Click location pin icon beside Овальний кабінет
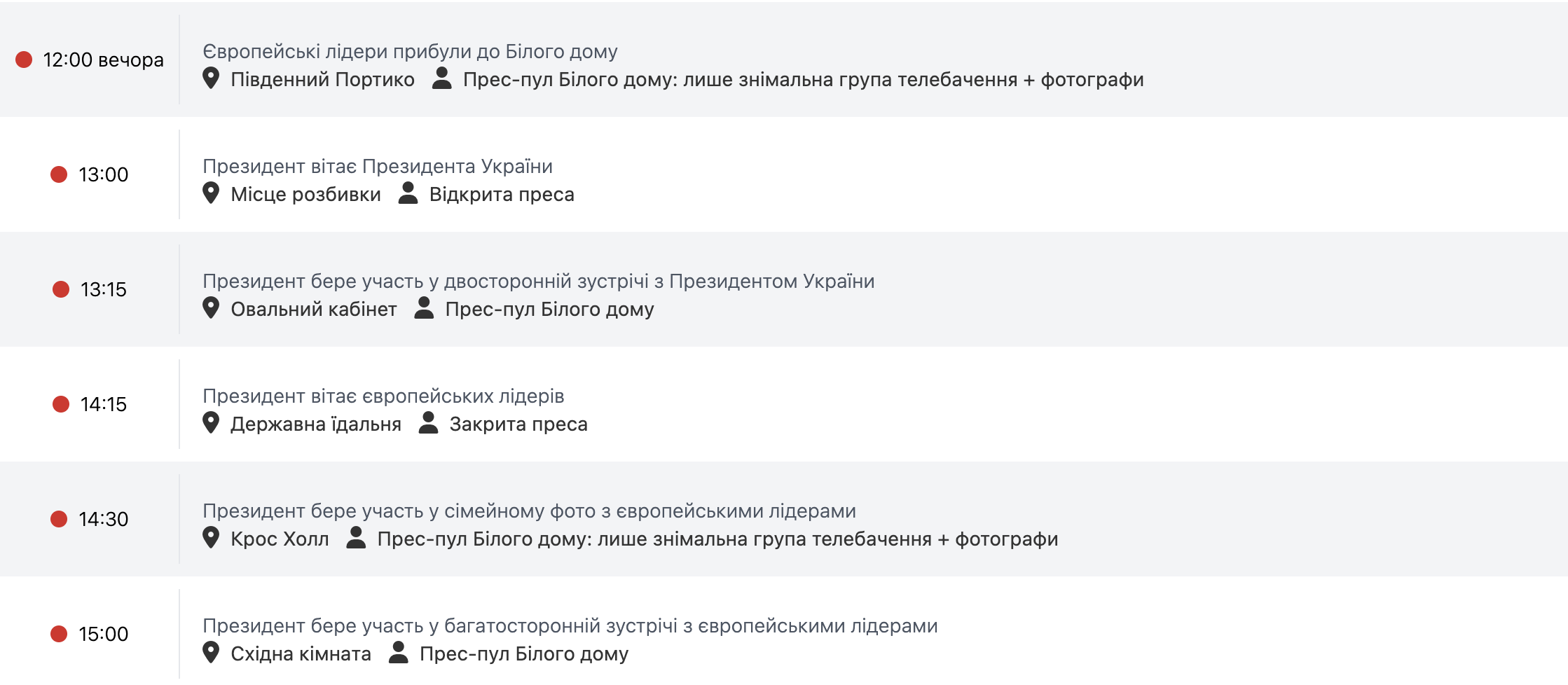Image resolution: width=1568 pixels, height=685 pixels. (x=211, y=308)
